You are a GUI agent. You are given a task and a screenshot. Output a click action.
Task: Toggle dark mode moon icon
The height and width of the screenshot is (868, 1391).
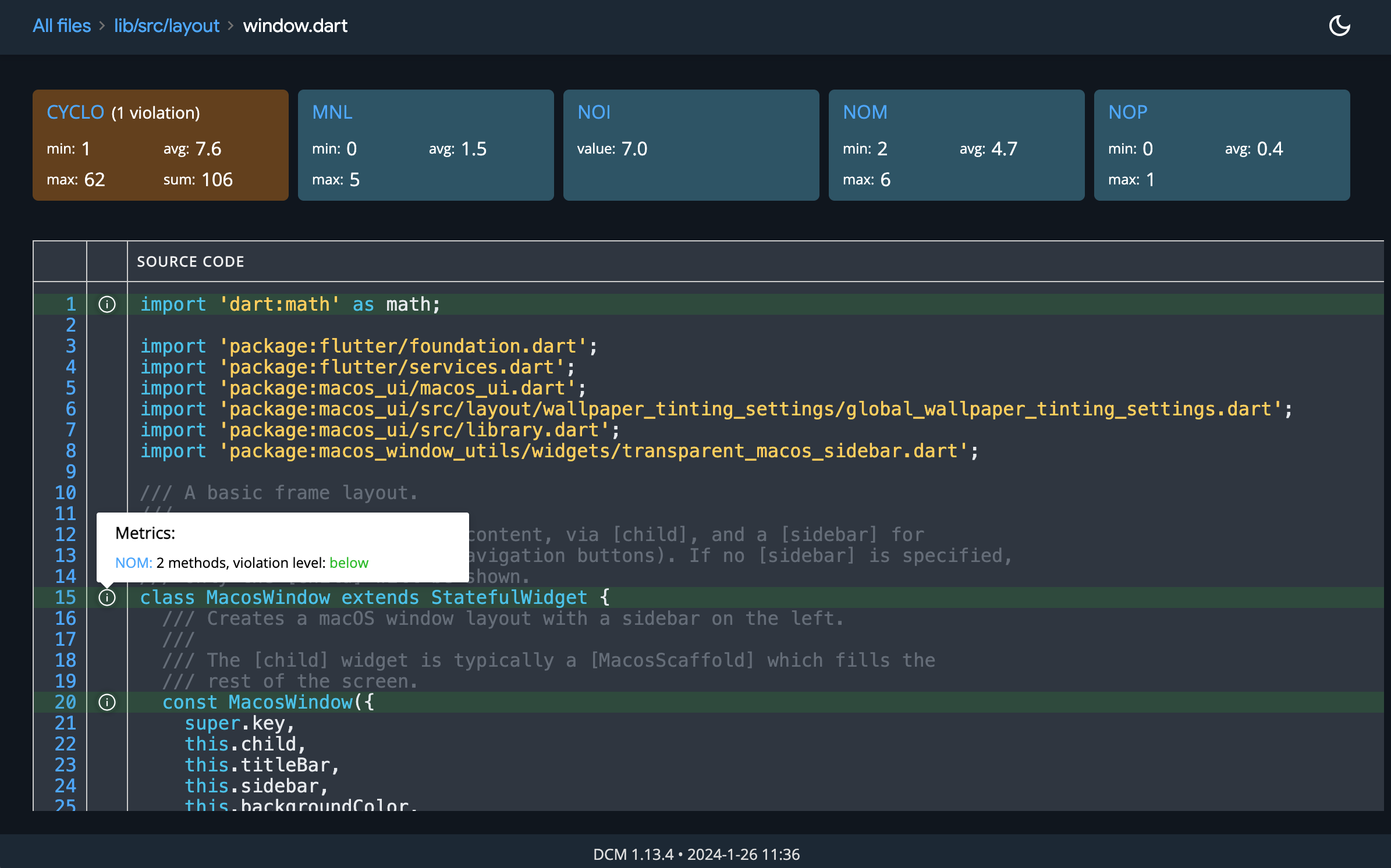click(1339, 26)
